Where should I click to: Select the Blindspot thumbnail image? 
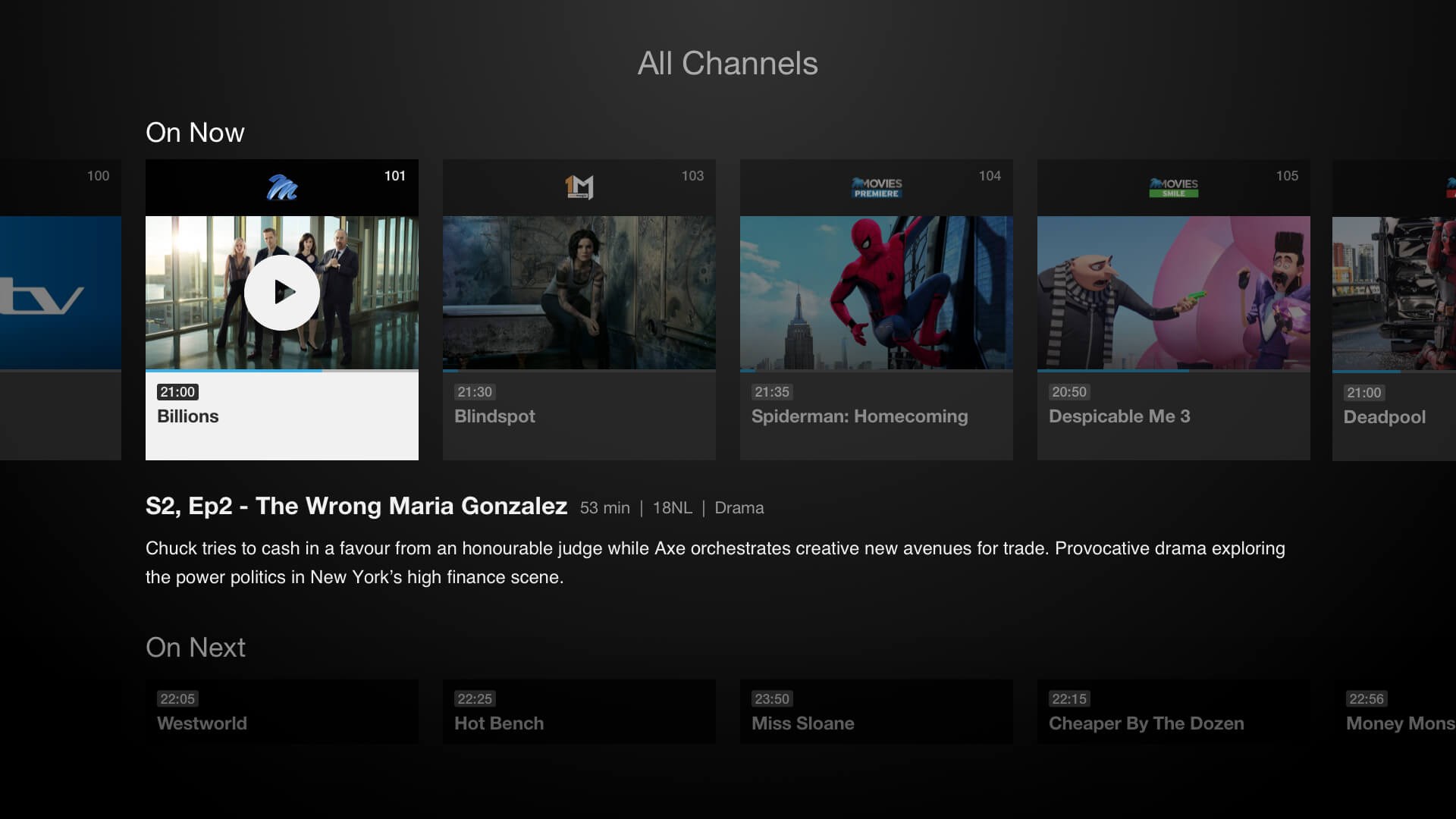(x=579, y=293)
